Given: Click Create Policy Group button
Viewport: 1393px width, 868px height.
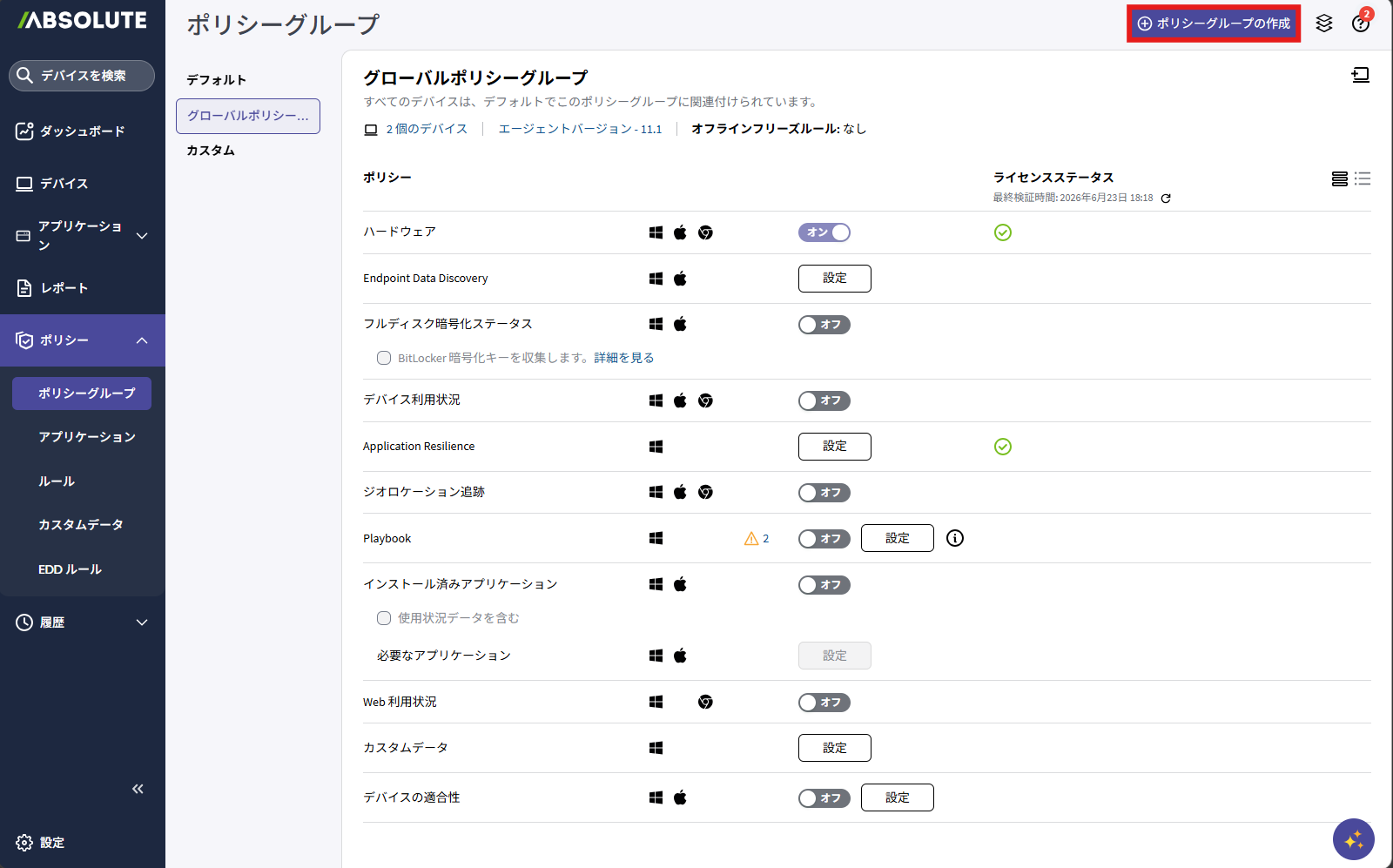Looking at the screenshot, I should tap(1214, 24).
